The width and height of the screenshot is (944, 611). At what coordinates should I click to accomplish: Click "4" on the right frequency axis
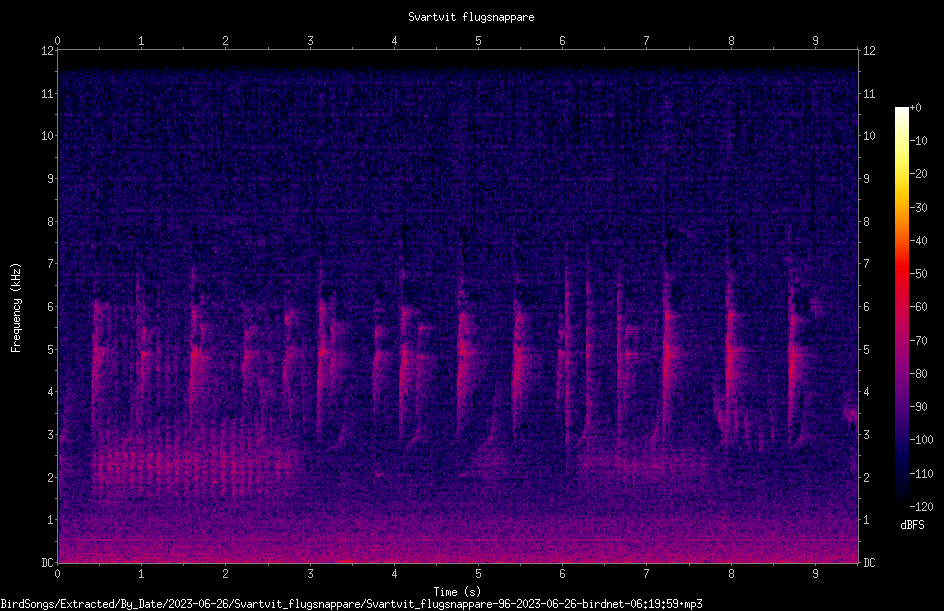(x=866, y=392)
